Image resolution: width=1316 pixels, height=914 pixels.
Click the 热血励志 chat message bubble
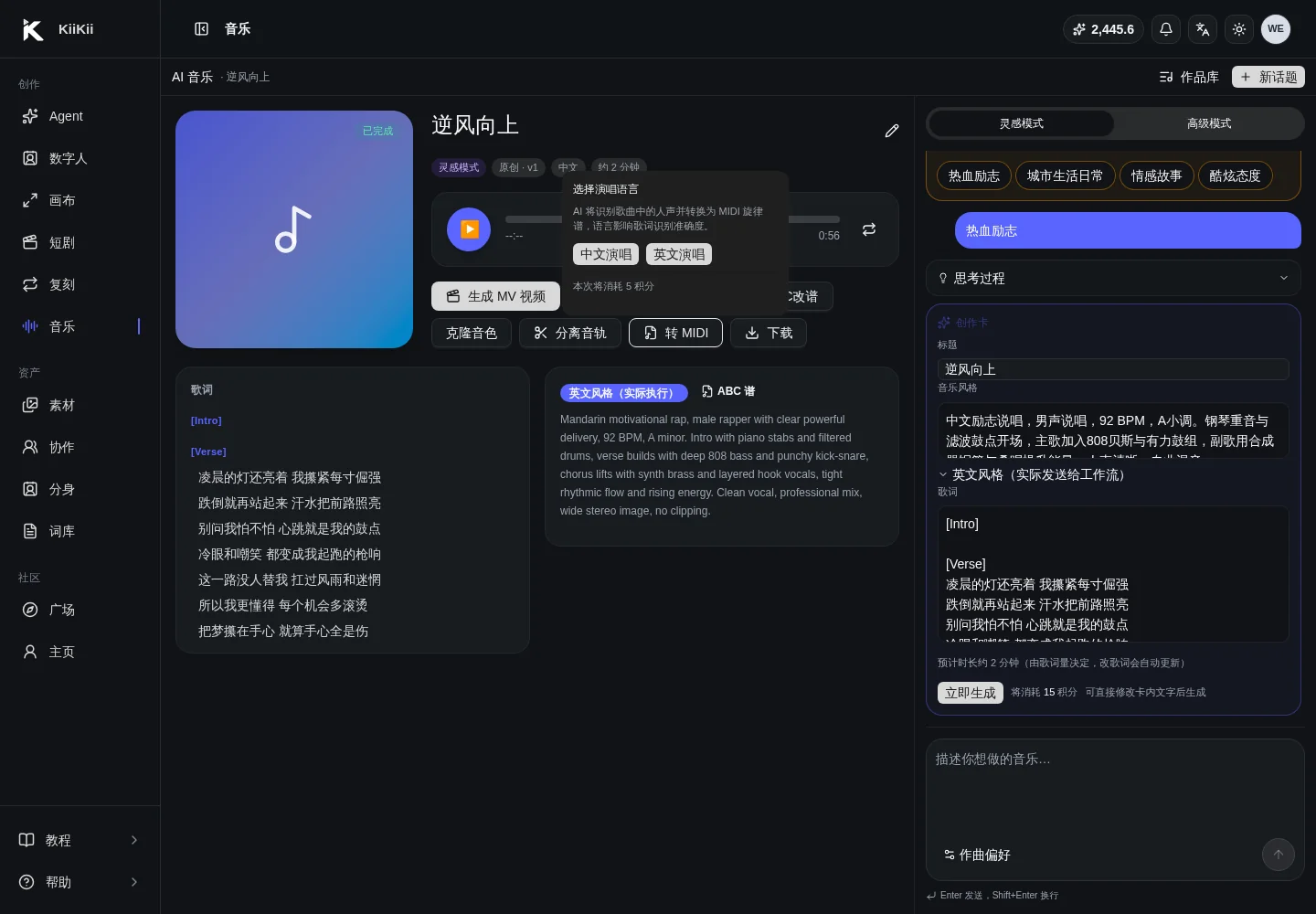coord(1128,230)
